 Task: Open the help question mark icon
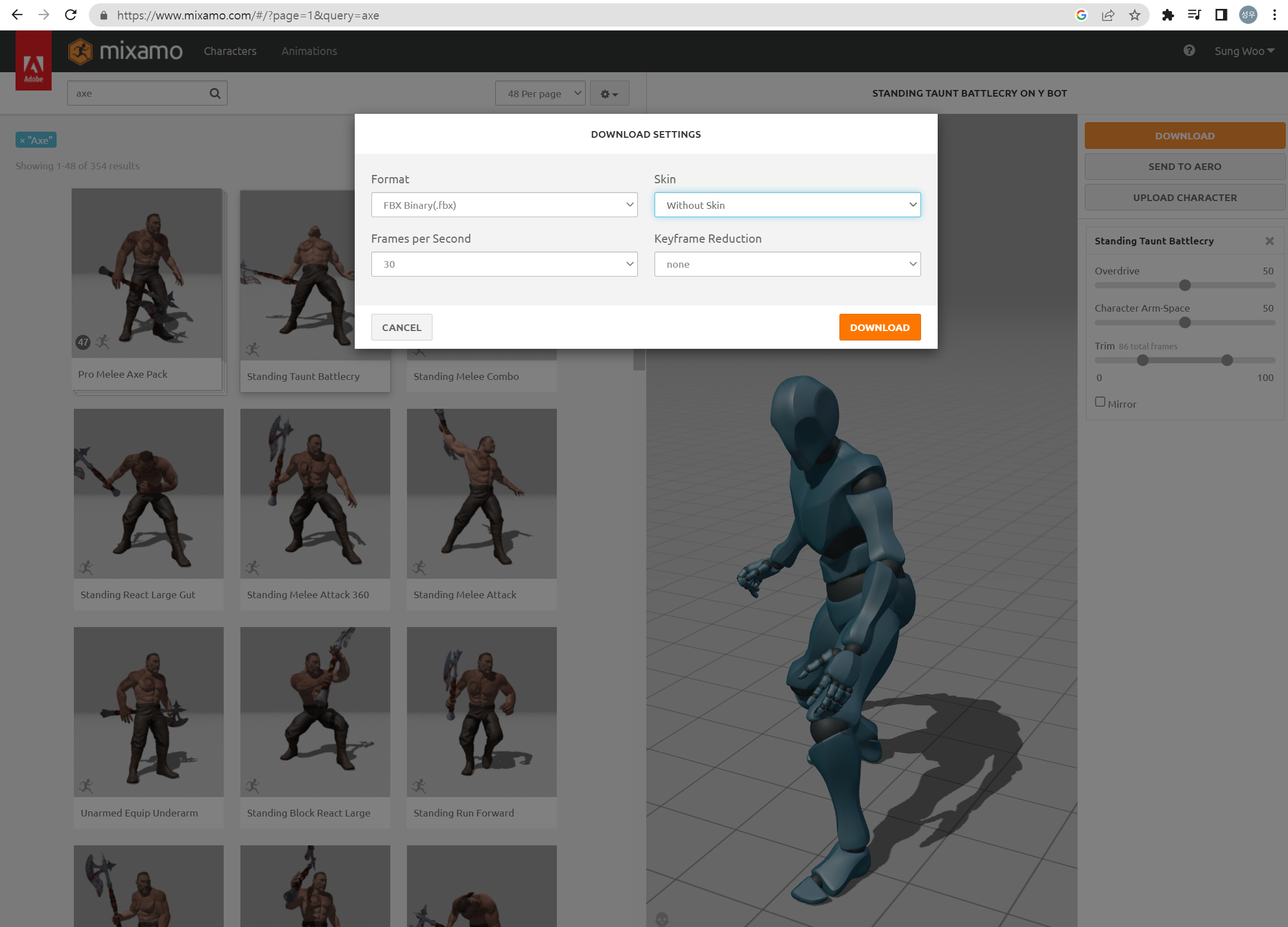click(1189, 51)
